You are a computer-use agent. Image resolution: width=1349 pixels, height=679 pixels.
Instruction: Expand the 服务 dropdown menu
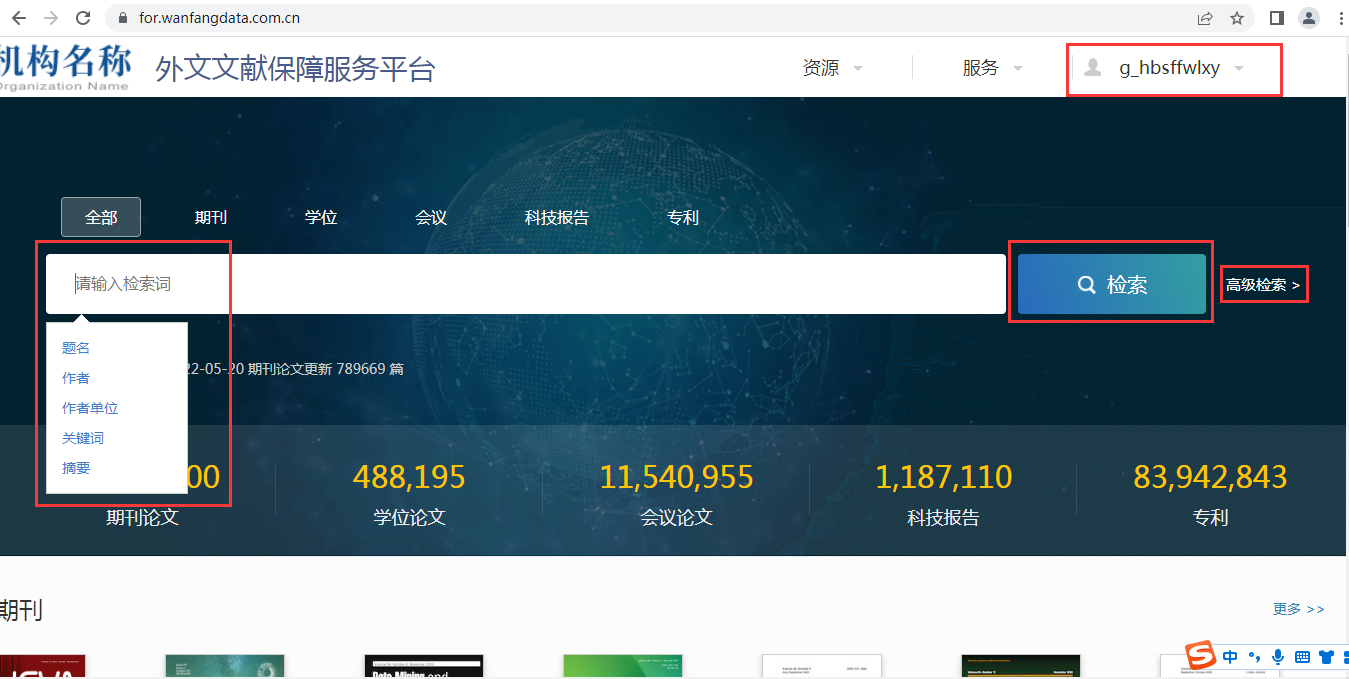point(992,68)
